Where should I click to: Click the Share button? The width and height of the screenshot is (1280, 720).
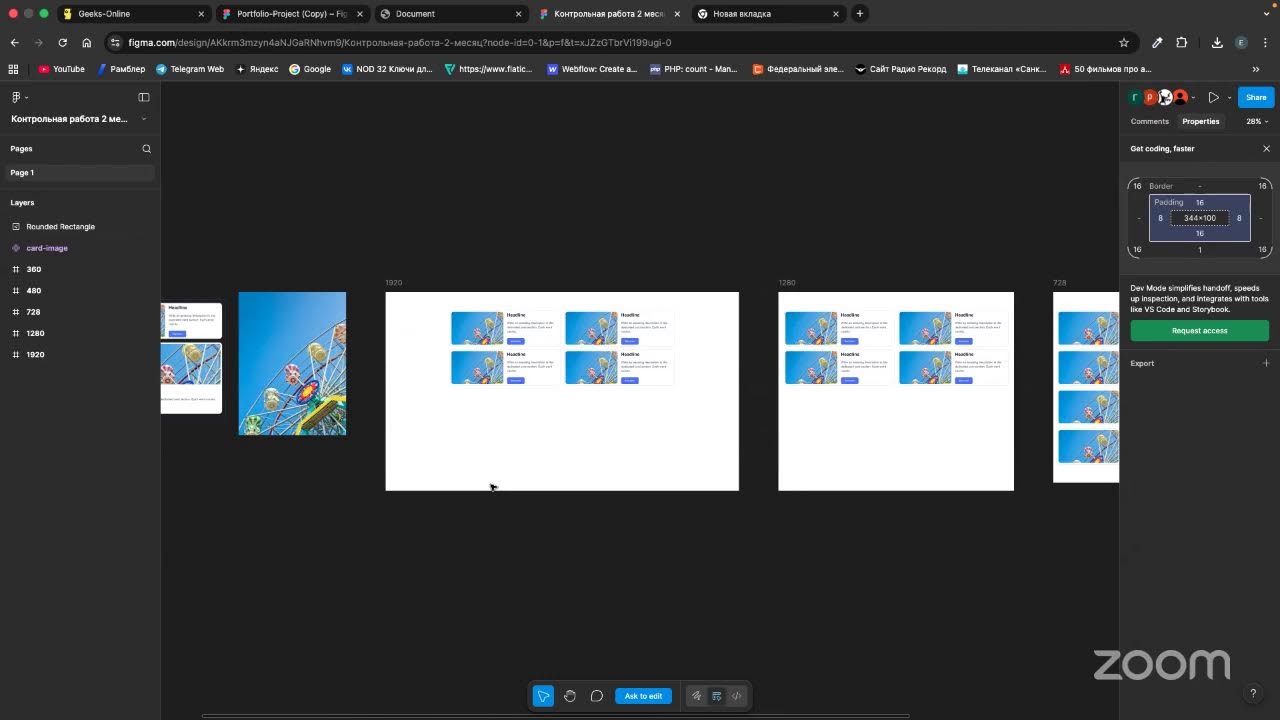(1256, 97)
